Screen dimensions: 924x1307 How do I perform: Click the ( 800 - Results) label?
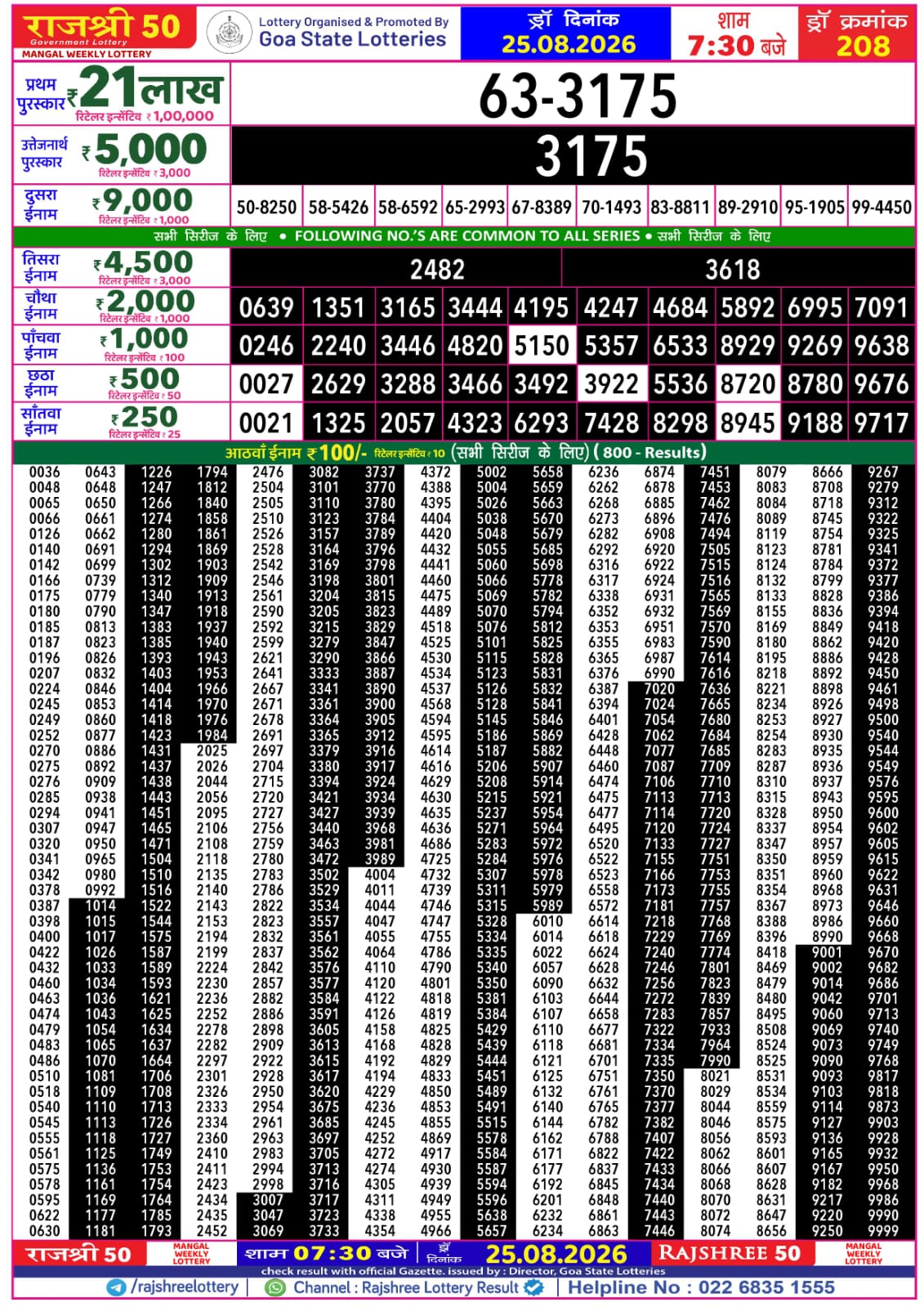[649, 452]
